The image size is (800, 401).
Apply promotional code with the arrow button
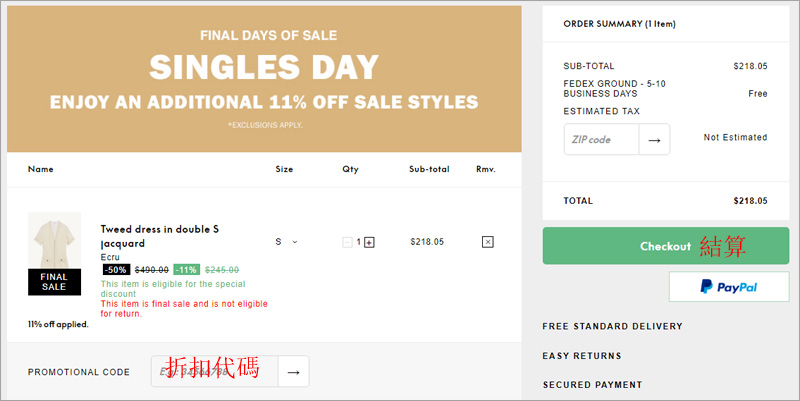pos(293,372)
